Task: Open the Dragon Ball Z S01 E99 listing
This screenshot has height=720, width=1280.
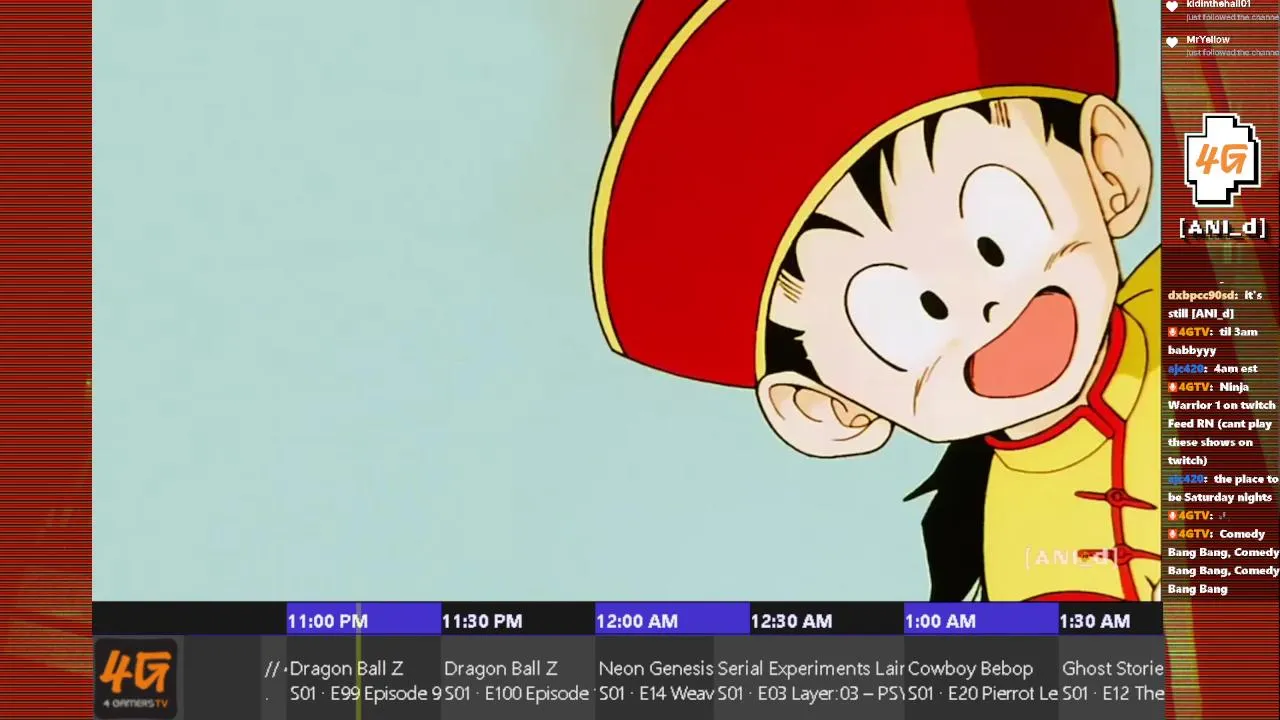Action: click(x=364, y=680)
